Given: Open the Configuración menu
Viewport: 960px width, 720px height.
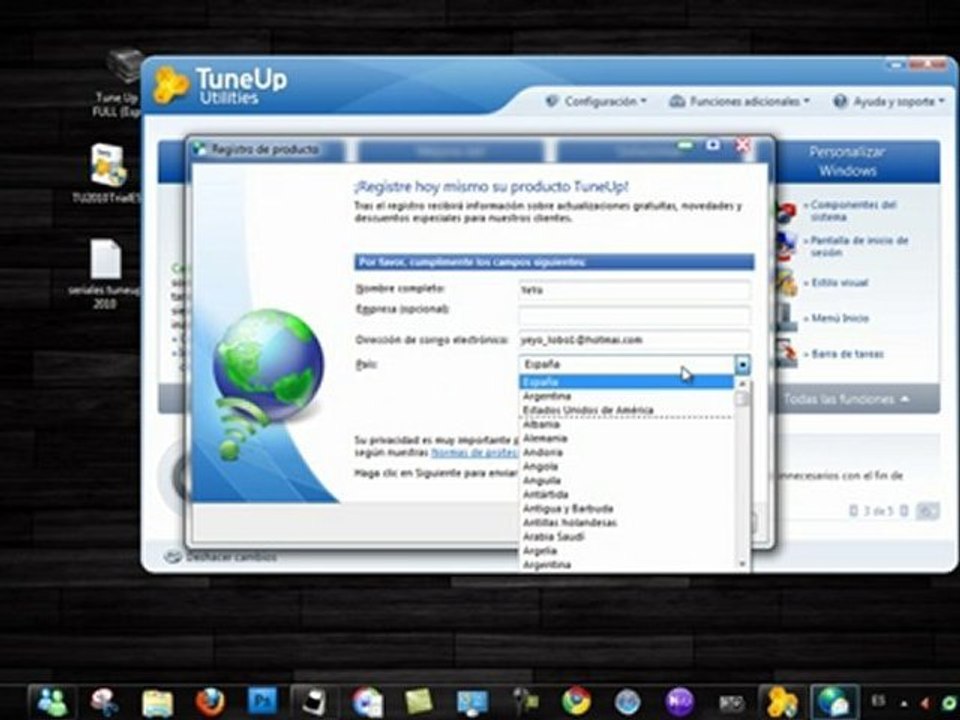Looking at the screenshot, I should pos(596,101).
